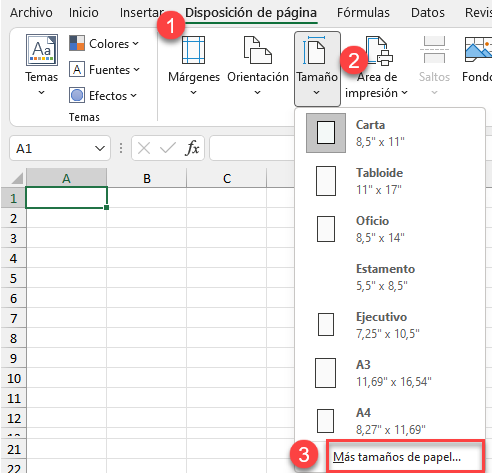Select column A header
The image size is (492, 473).
click(66, 178)
